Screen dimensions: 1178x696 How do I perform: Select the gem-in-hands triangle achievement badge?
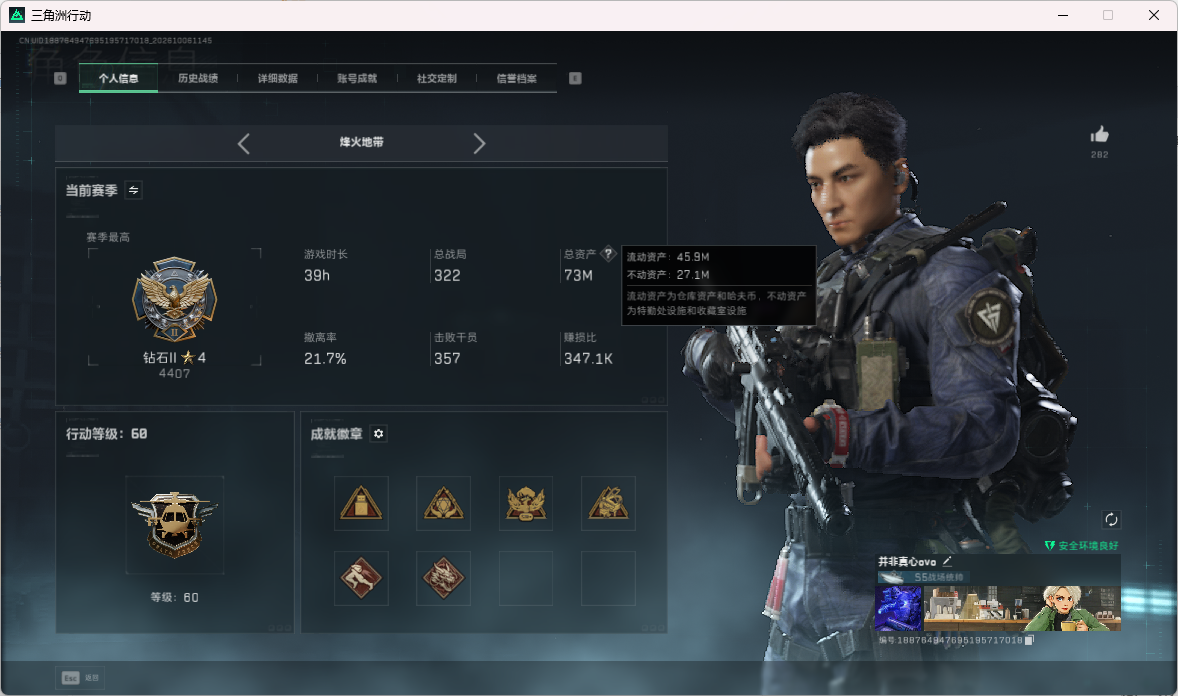tap(443, 503)
